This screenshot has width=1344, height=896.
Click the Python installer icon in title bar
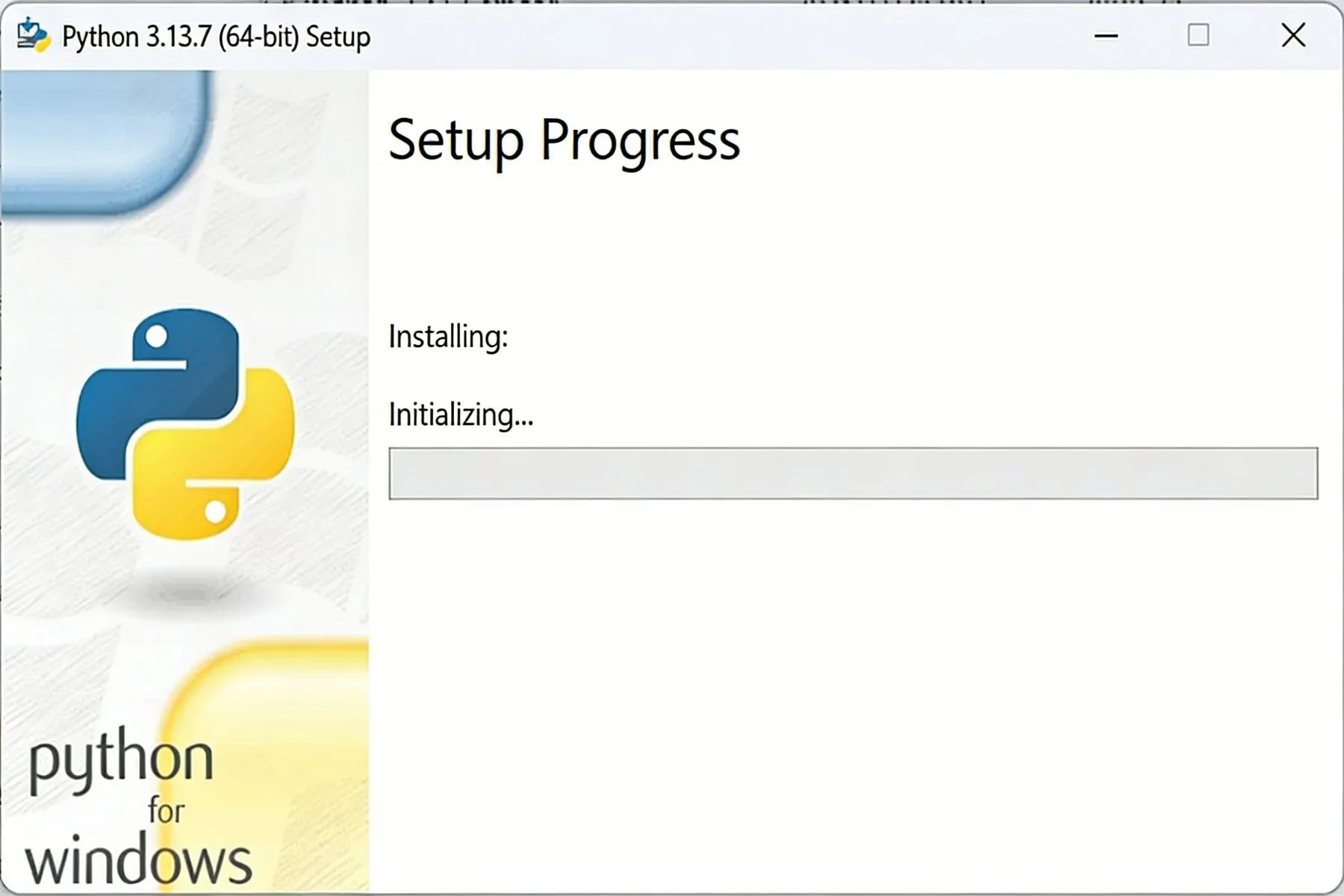[33, 36]
